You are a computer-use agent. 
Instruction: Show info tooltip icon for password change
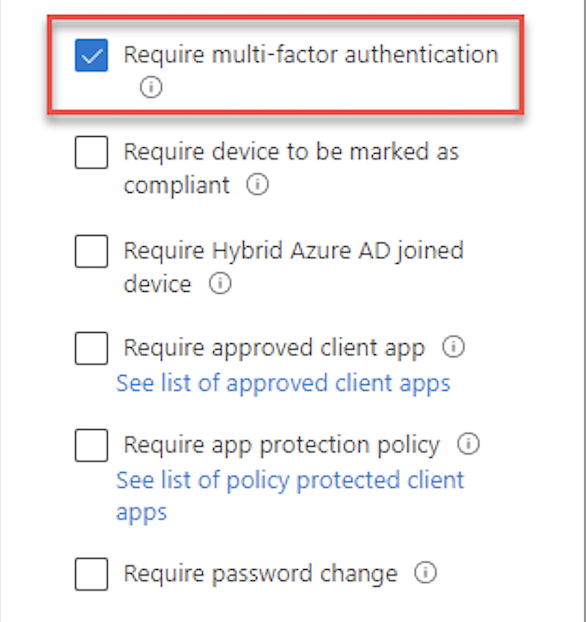click(426, 572)
